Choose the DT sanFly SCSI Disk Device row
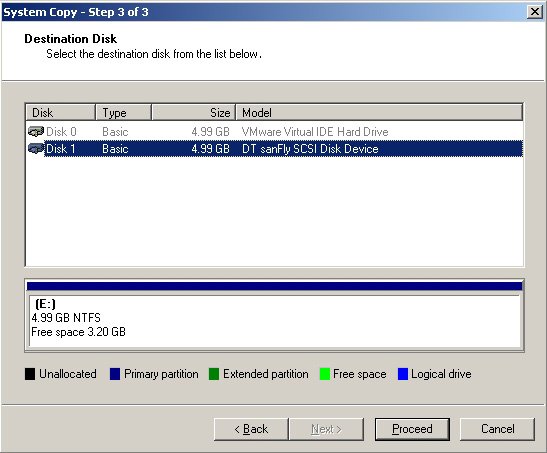This screenshot has height=453, width=547. (275, 149)
